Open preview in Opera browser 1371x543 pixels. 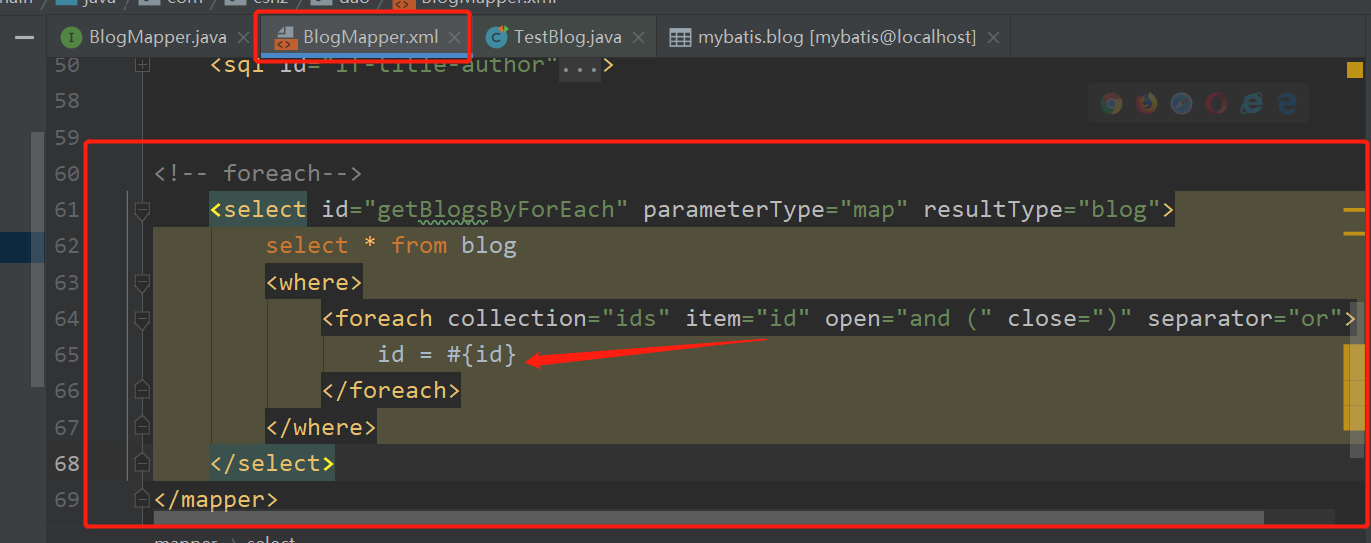click(1216, 103)
